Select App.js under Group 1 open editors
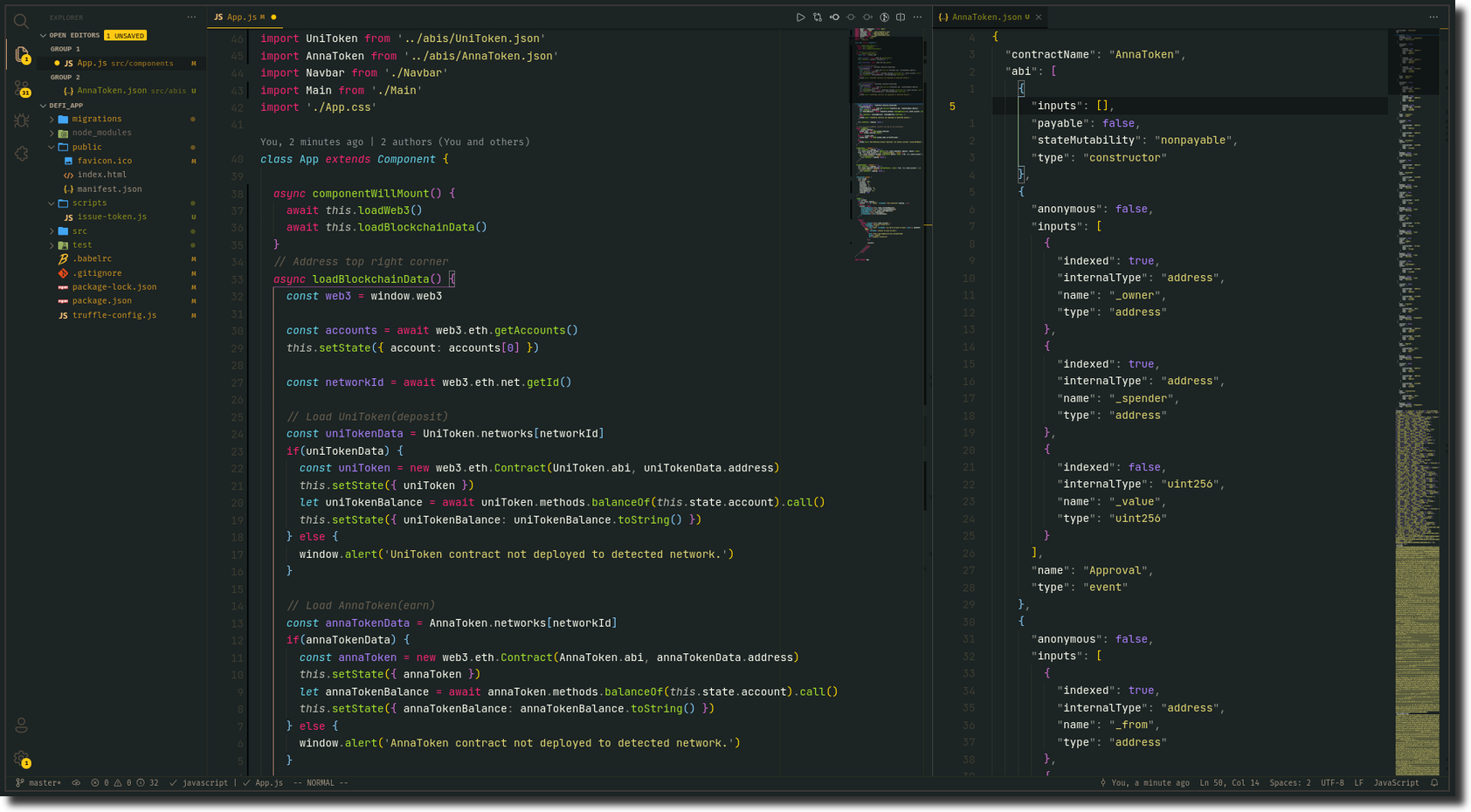 (122, 63)
